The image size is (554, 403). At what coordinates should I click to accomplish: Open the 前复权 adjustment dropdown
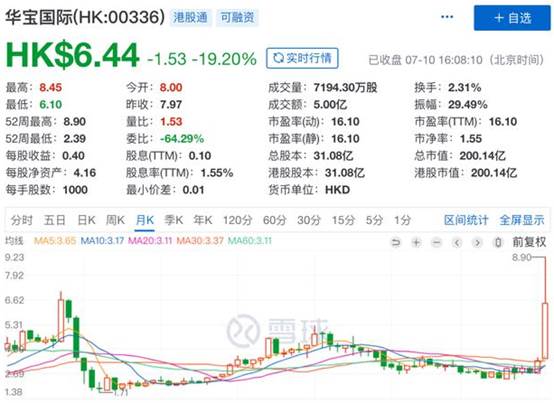pos(529,242)
